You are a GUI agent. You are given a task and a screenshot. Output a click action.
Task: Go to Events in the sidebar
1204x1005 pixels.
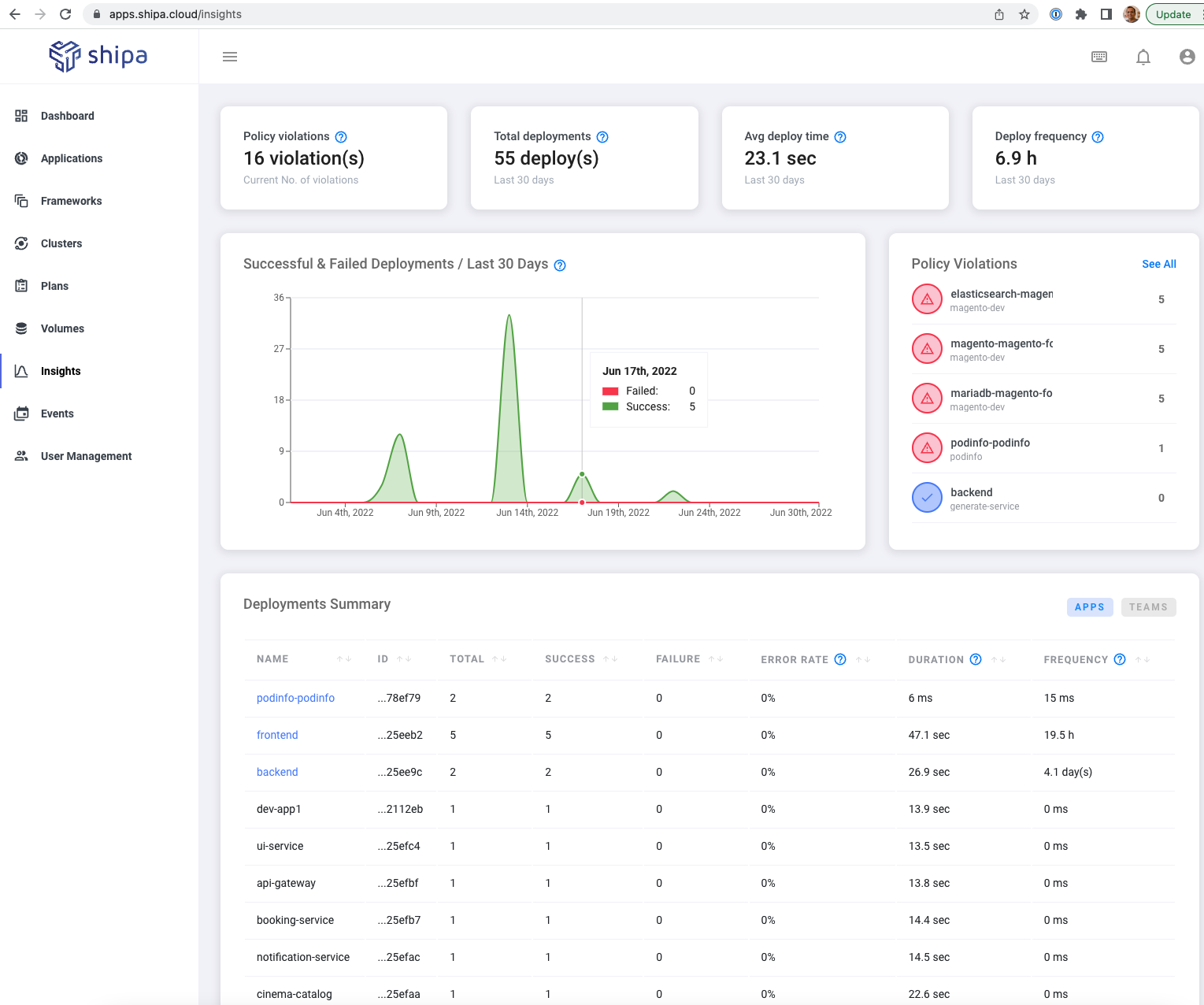(x=57, y=413)
